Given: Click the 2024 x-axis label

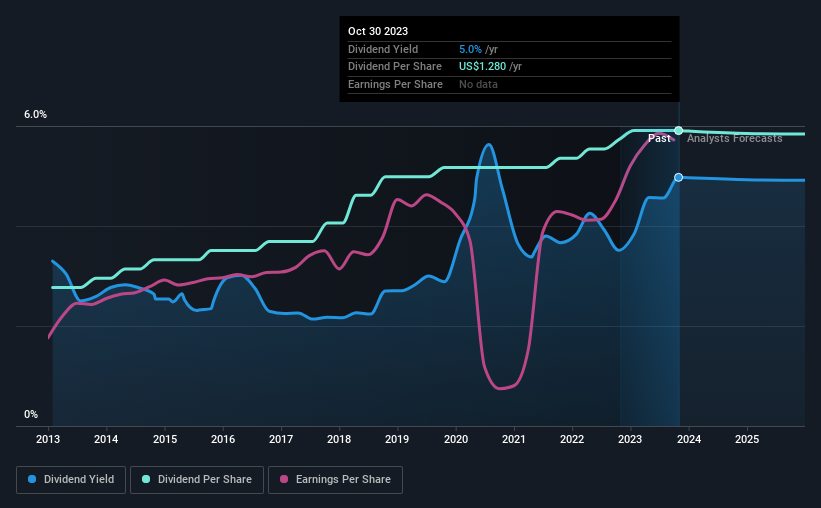Looking at the screenshot, I should coord(689,439).
